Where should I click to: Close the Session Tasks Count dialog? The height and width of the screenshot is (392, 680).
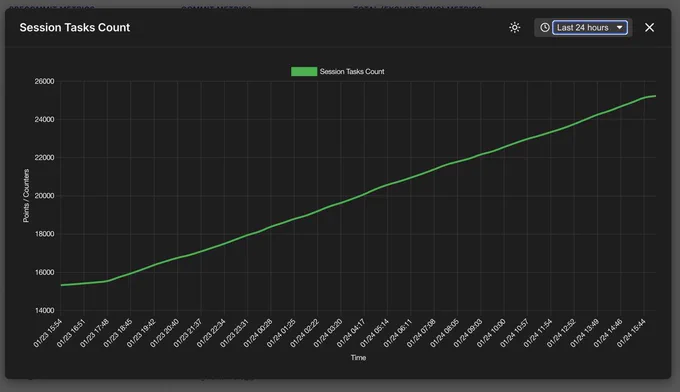(x=649, y=27)
